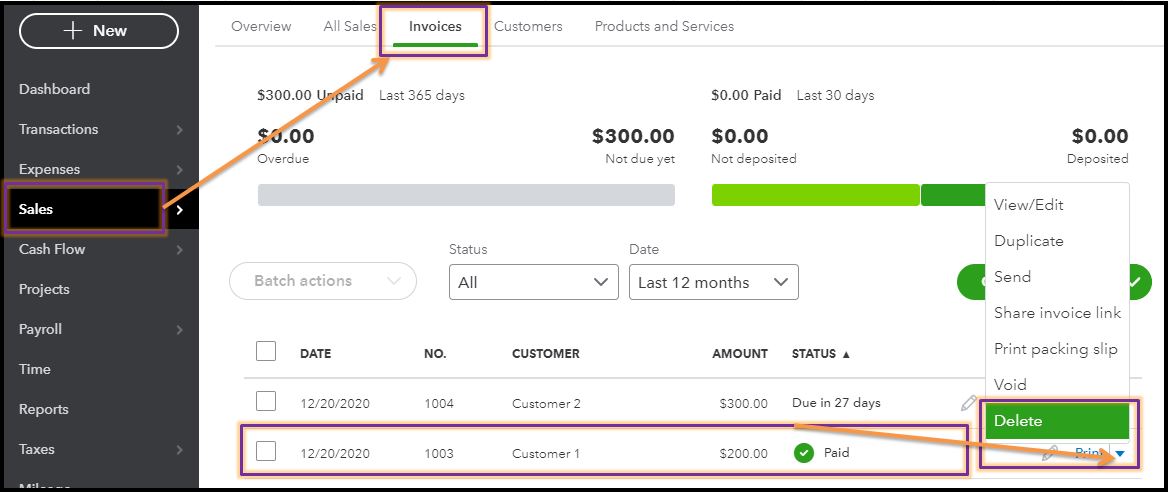Click the plus New button
The width and height of the screenshot is (1168, 492).
click(99, 31)
